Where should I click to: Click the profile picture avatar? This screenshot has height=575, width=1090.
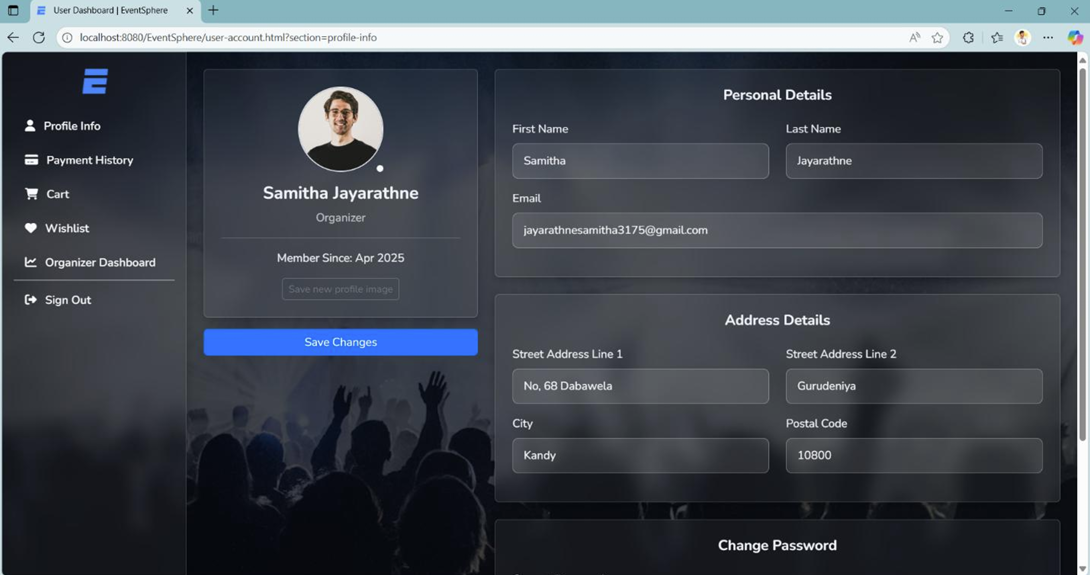(340, 129)
